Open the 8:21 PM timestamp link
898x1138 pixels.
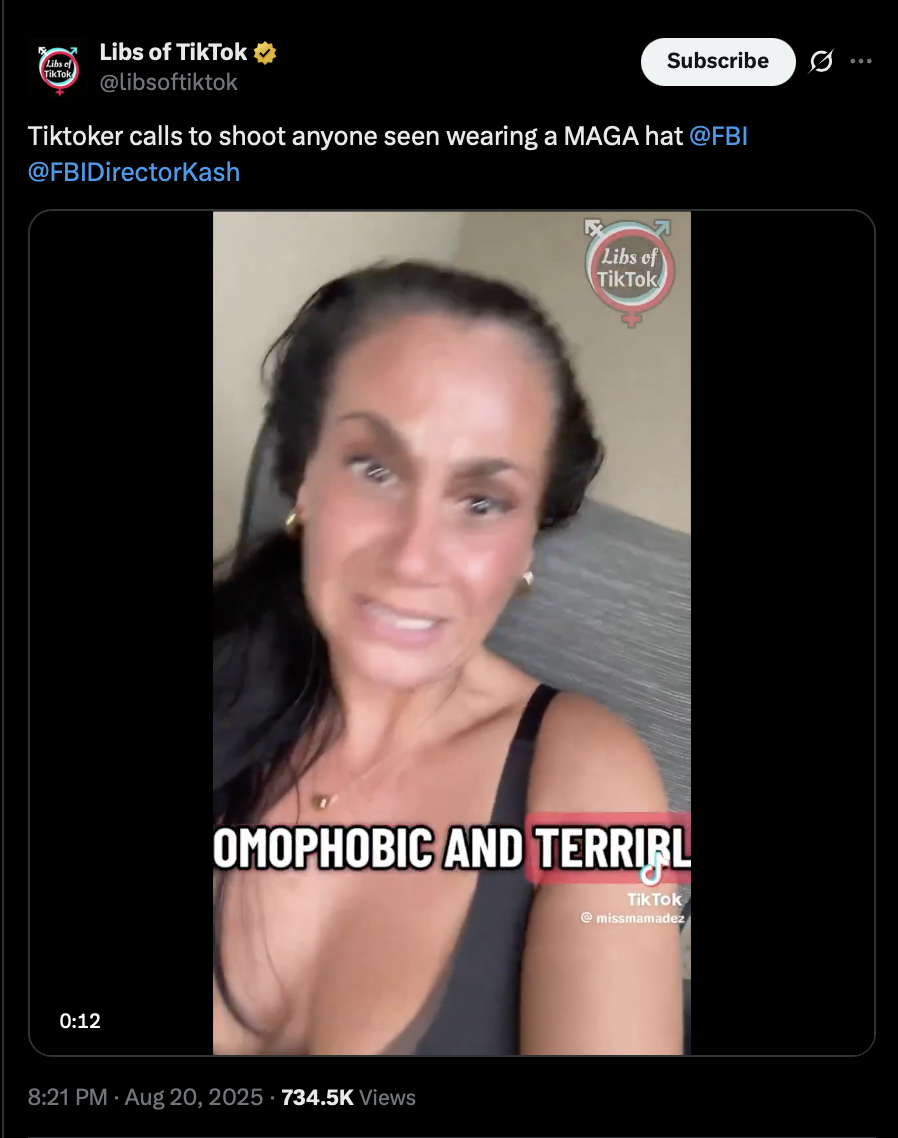(x=68, y=1097)
